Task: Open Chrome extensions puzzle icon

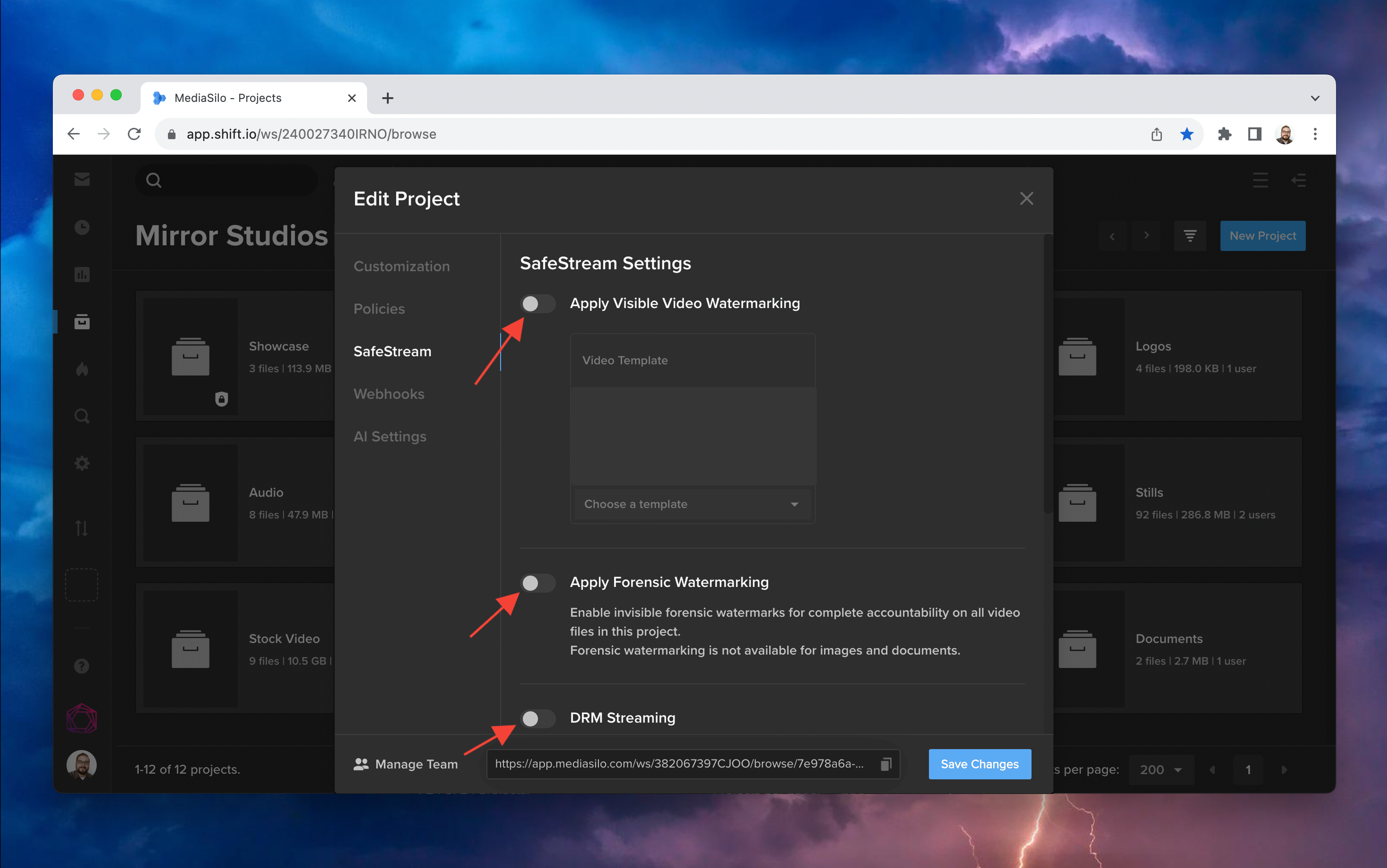Action: tap(1224, 134)
